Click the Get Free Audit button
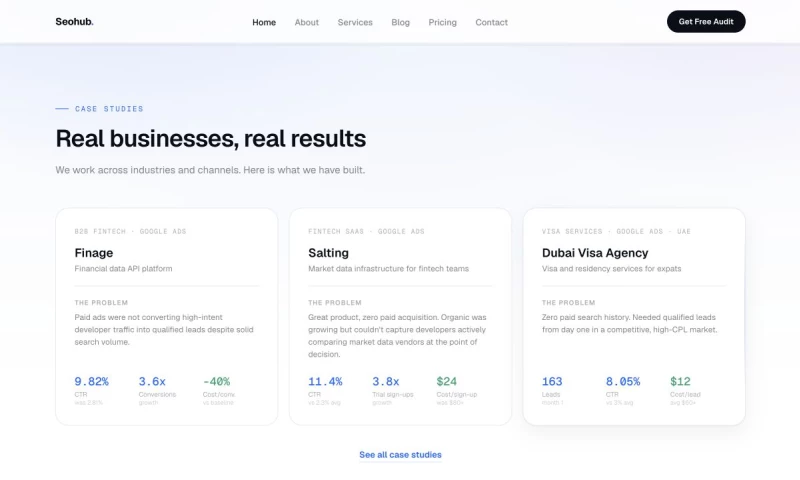 [706, 21]
